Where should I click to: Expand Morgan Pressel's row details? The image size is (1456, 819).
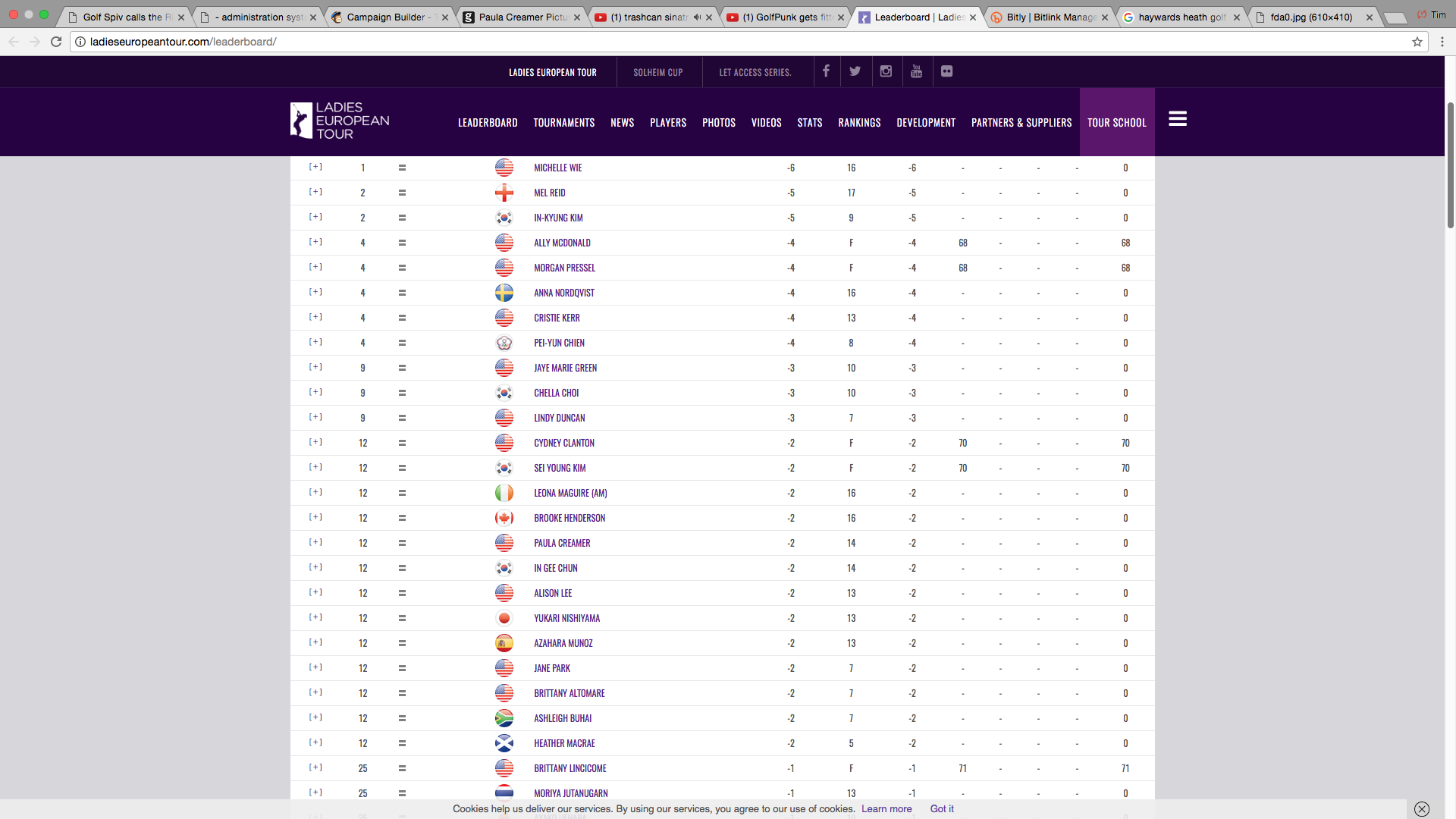[x=315, y=267]
